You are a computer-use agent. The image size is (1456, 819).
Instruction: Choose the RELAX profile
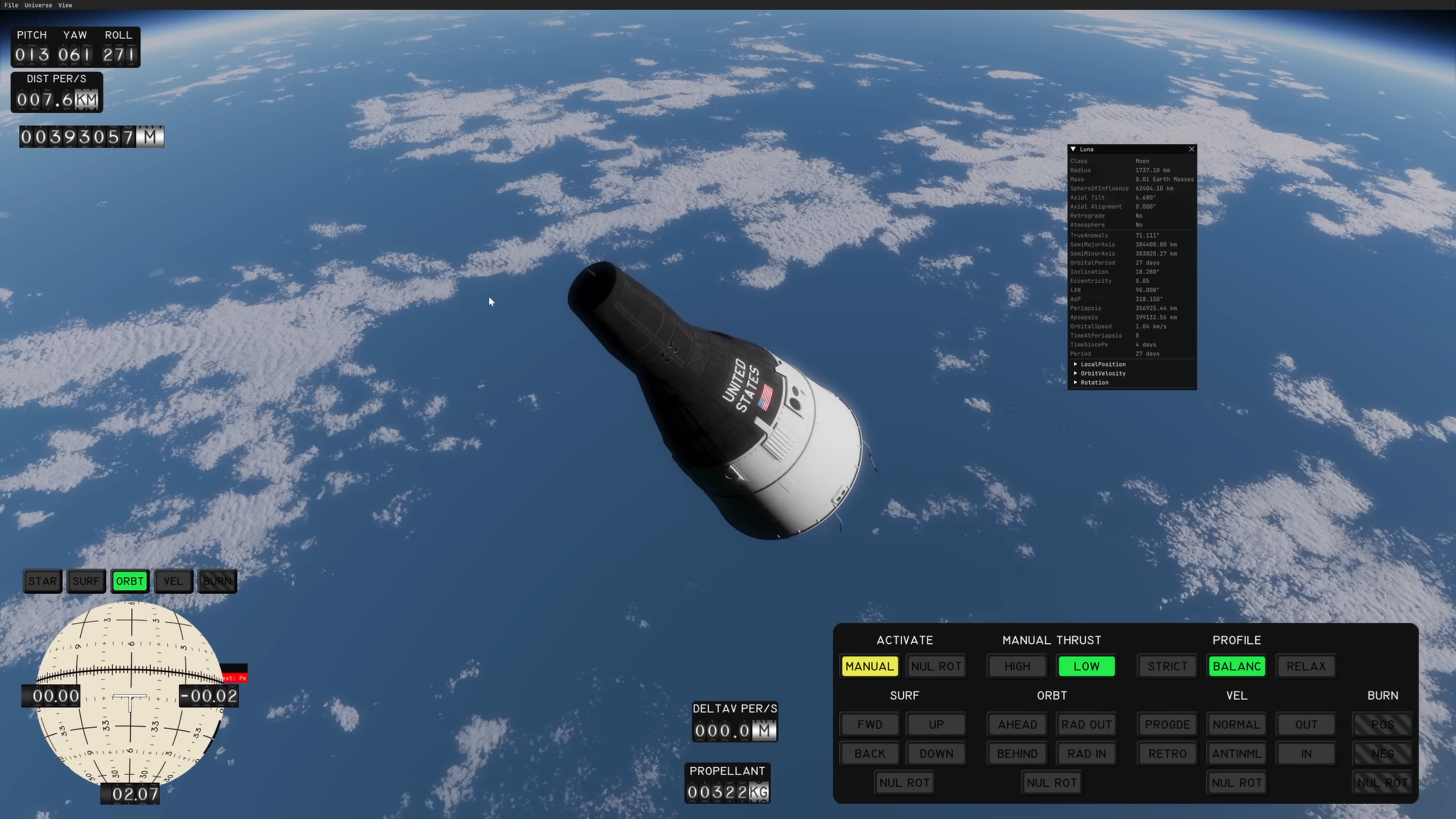[1306, 666]
